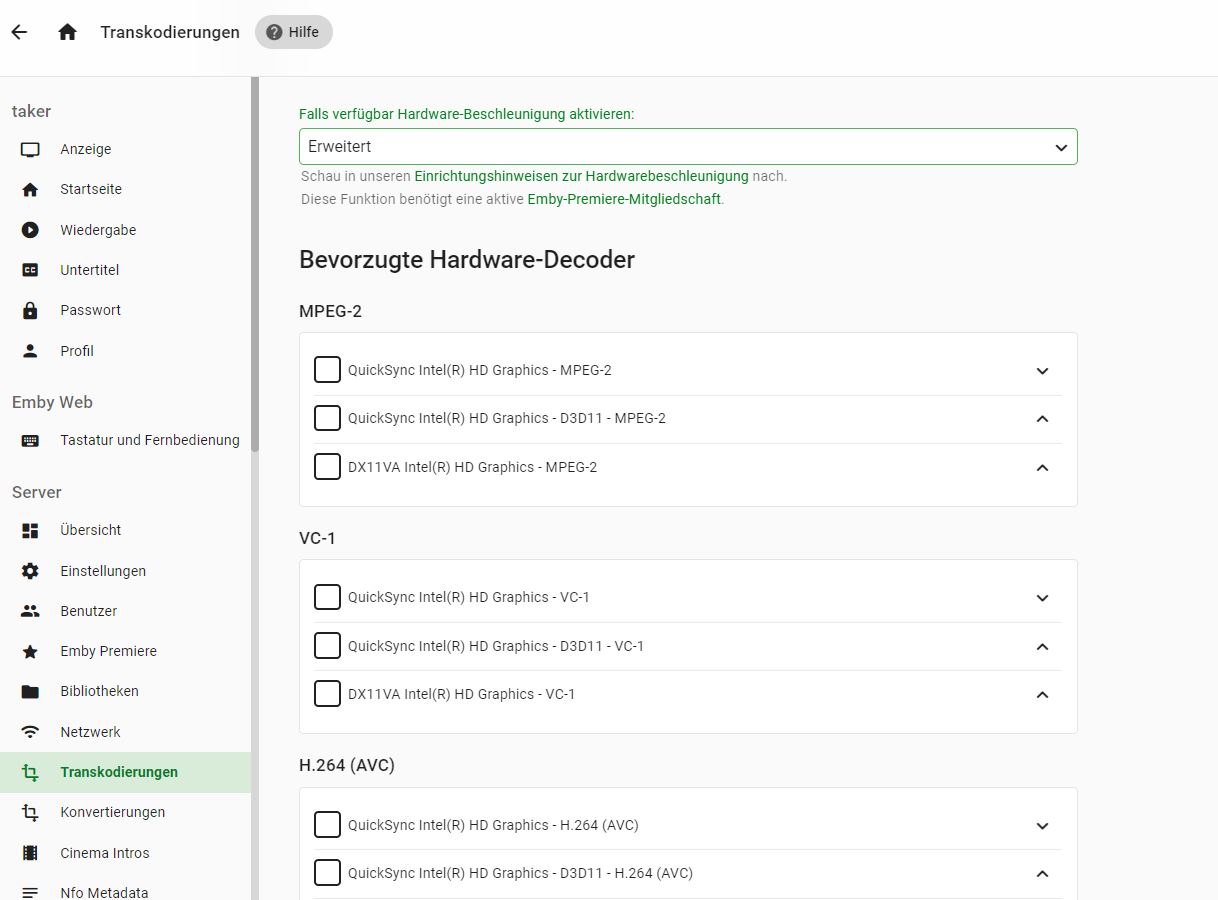Move QuickSync D3D11 VC-1 up with chevron
The image size is (1218, 900).
1042,647
